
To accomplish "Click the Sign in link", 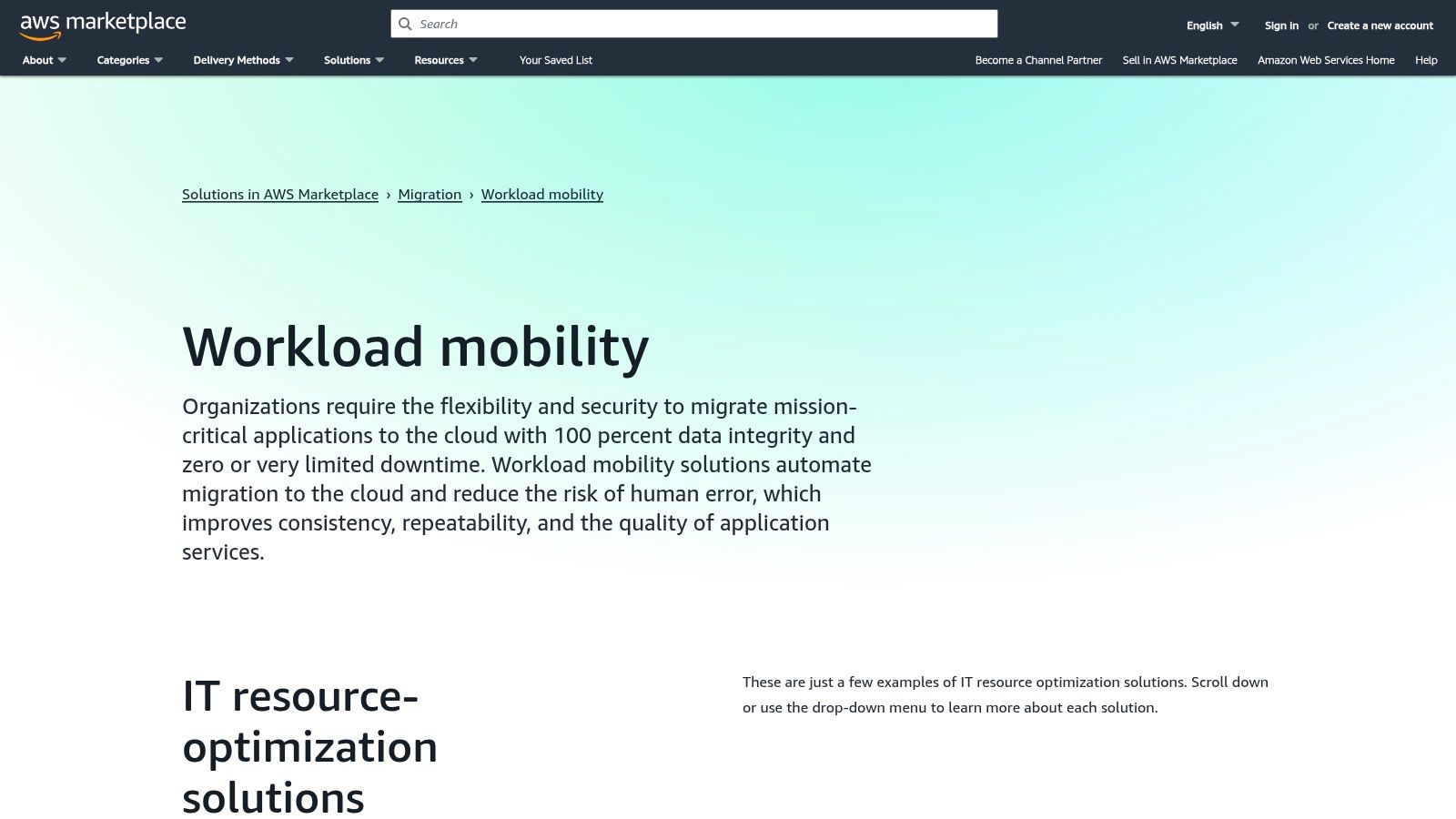I will [1280, 25].
